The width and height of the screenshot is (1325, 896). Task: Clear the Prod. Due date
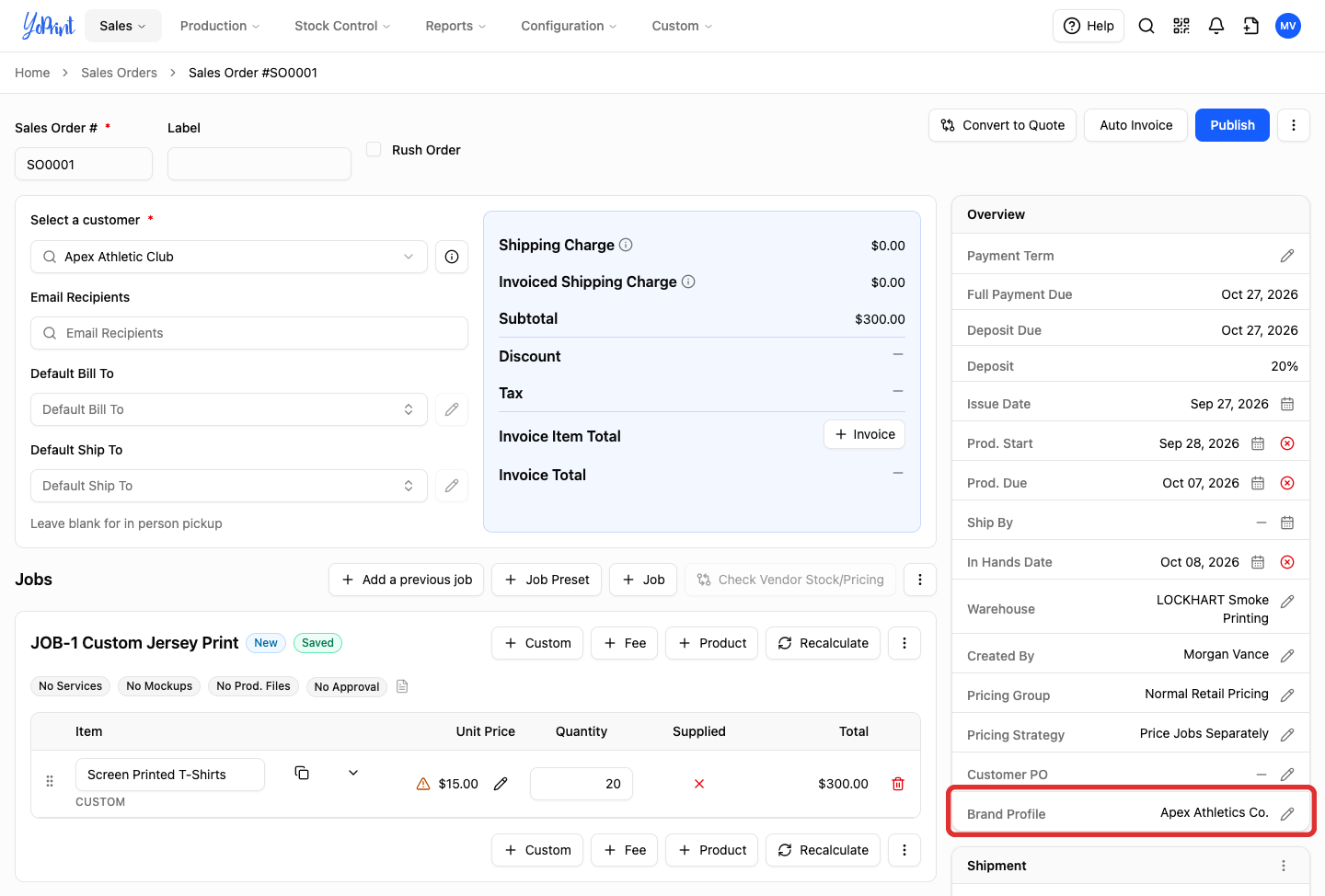pyautogui.click(x=1287, y=483)
